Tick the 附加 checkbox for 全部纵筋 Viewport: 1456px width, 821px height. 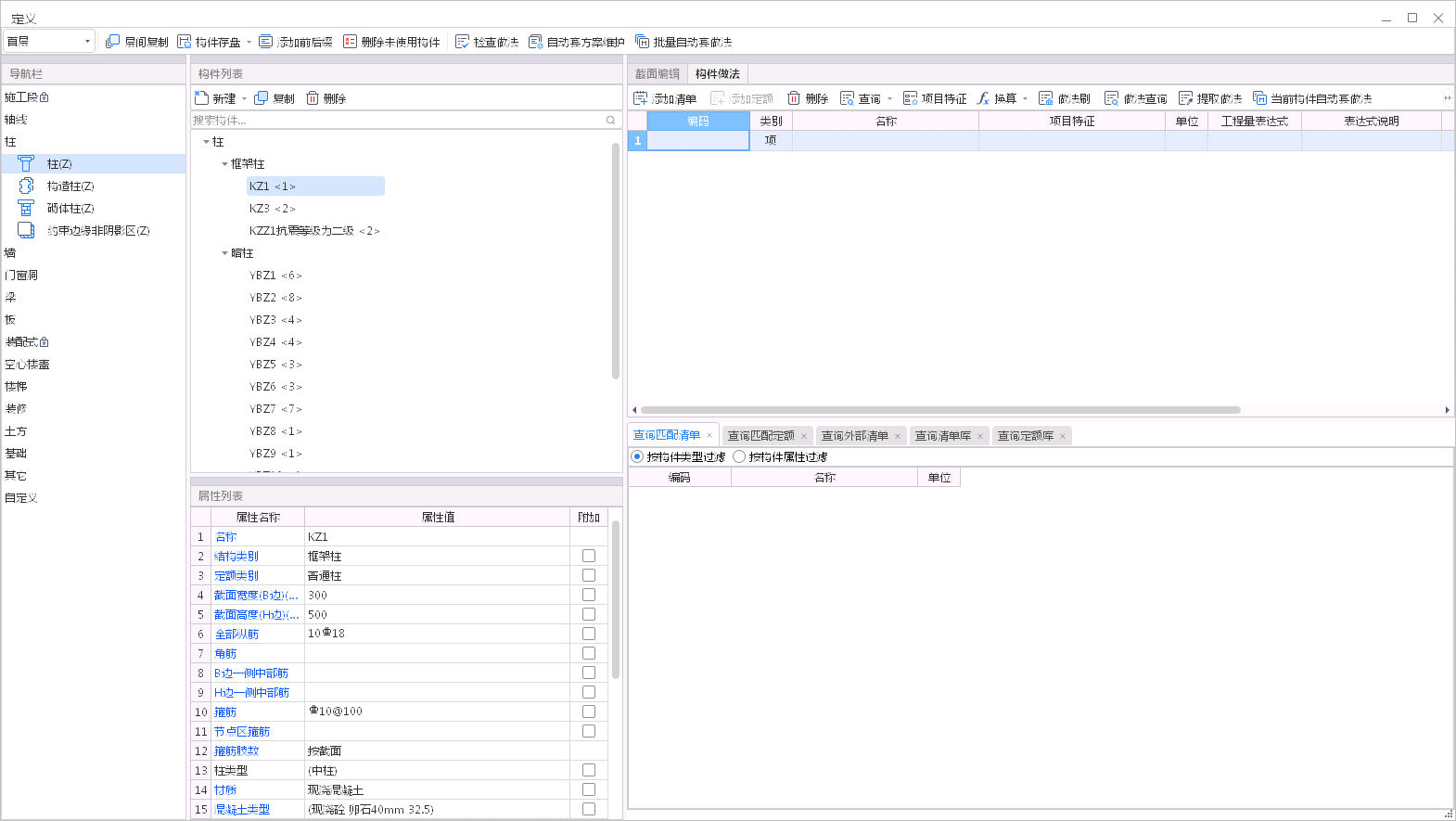tap(589, 634)
